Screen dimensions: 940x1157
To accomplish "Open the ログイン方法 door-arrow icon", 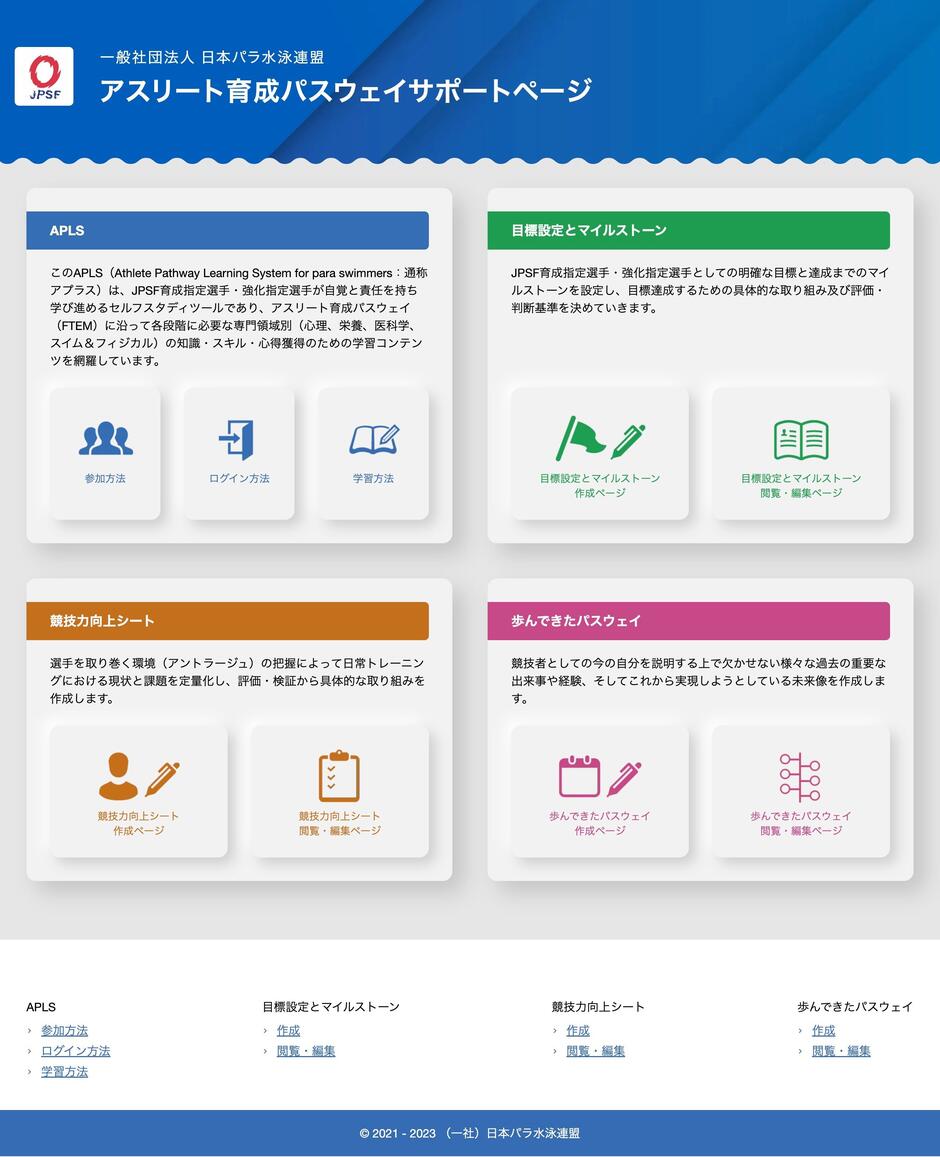I will coord(237,440).
